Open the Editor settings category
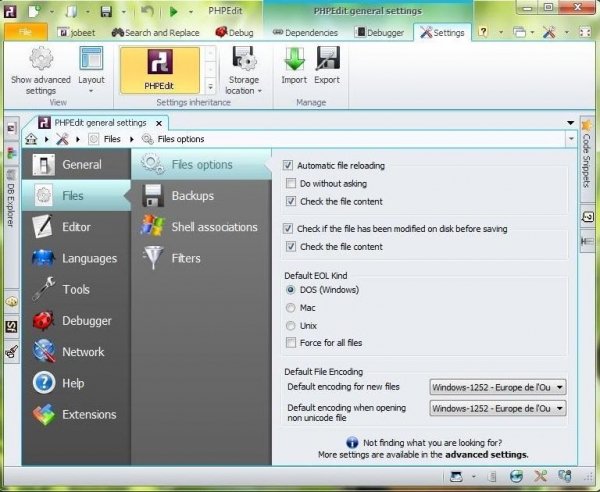The height and width of the screenshot is (492, 600). coord(76,227)
